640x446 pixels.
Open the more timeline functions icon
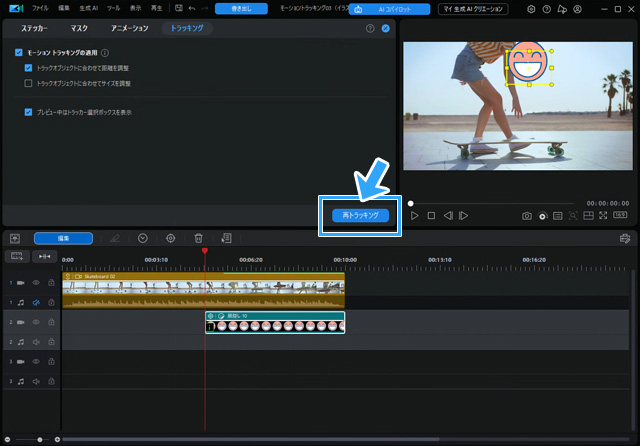[x=226, y=238]
